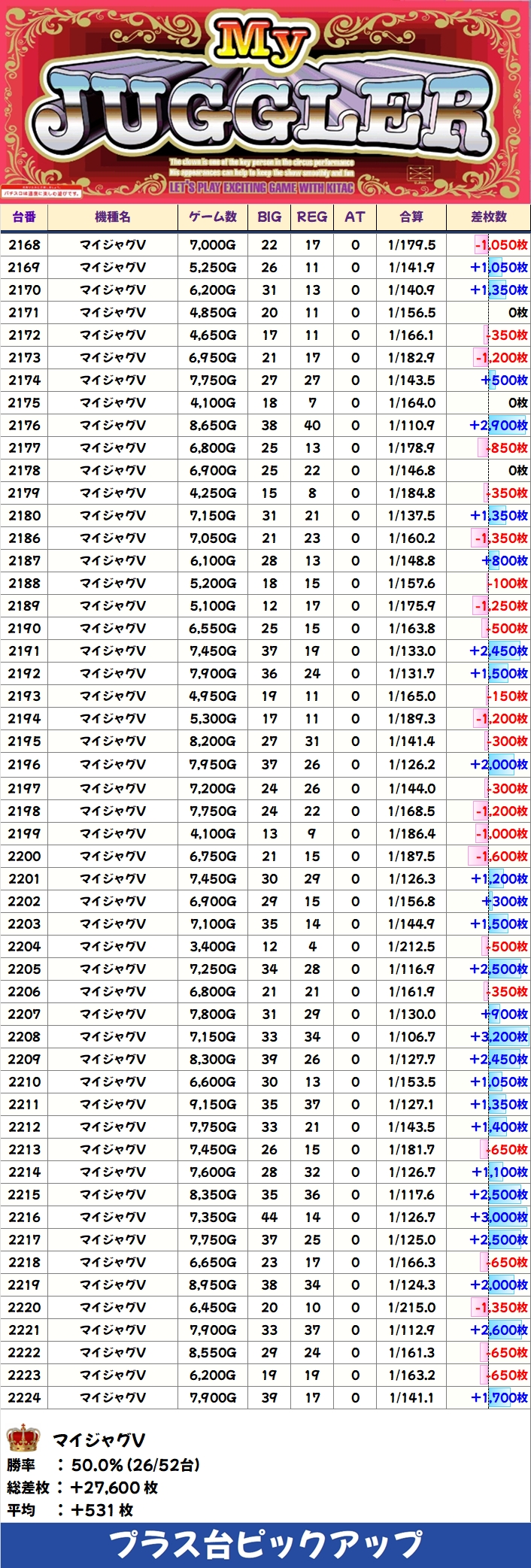
Task: Click the +2,450枚 value in row 2191
Action: (499, 651)
